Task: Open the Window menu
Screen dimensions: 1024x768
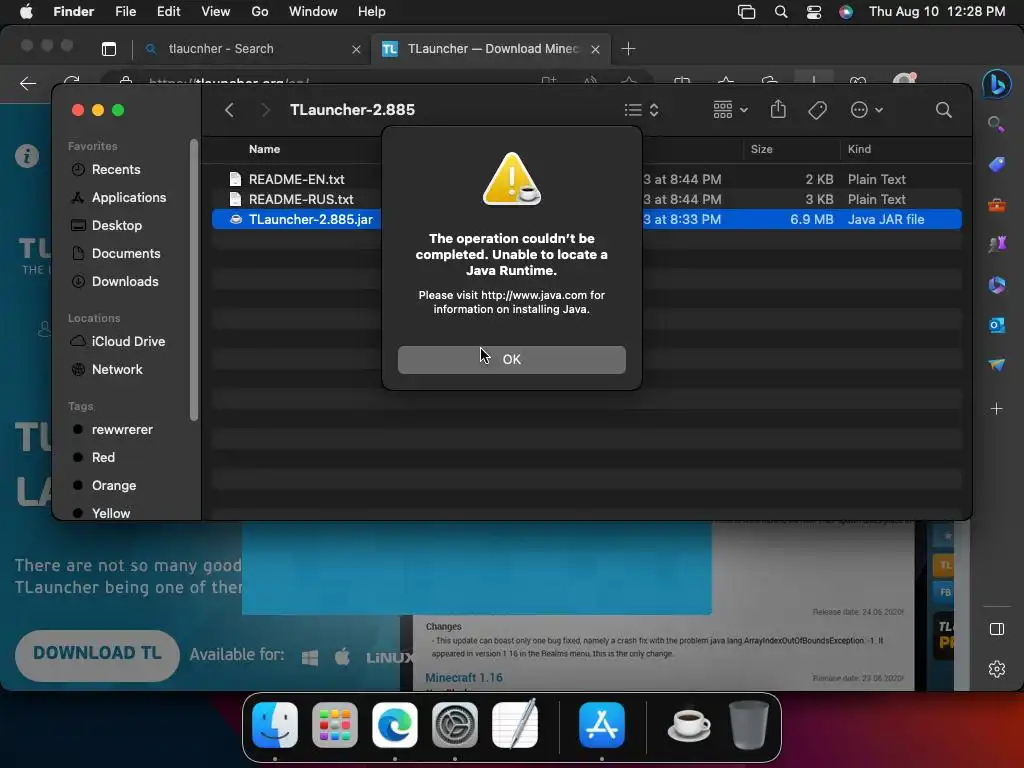Action: click(313, 12)
